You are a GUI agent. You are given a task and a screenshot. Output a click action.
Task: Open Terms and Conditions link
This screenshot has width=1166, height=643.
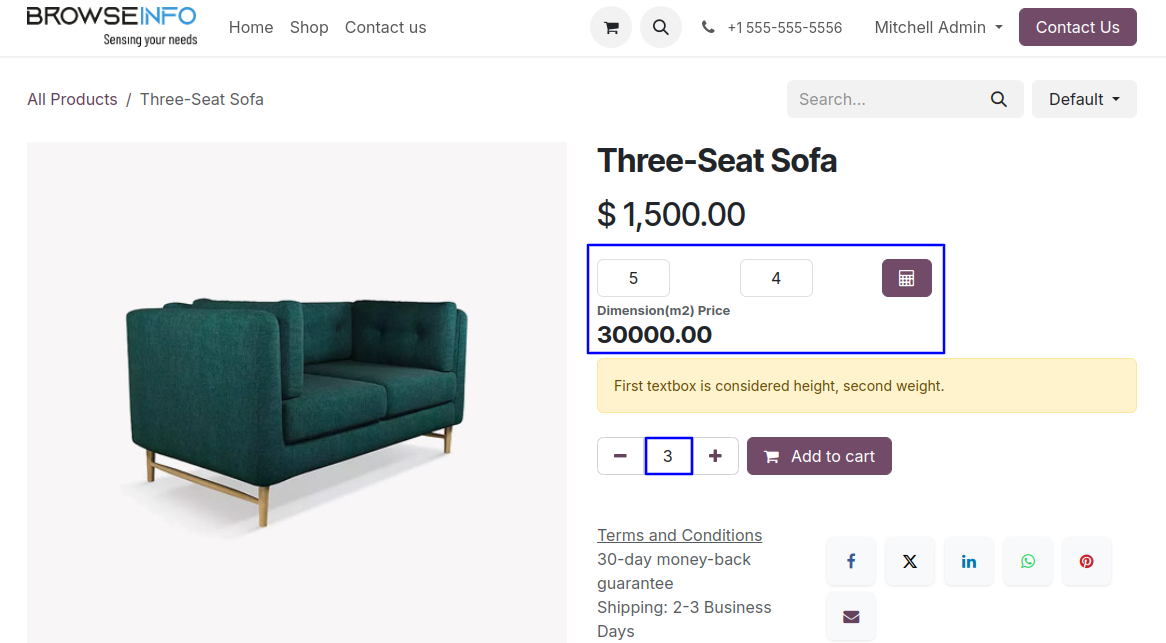click(679, 535)
